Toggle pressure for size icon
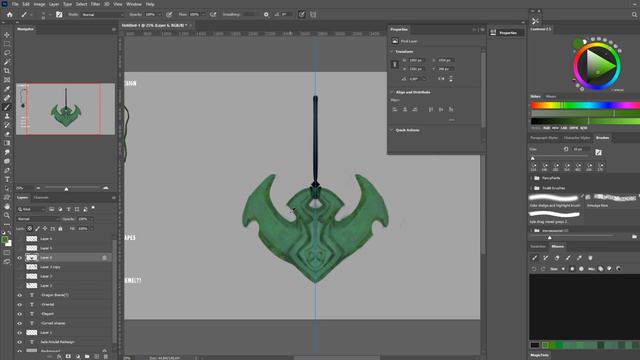 (302, 14)
